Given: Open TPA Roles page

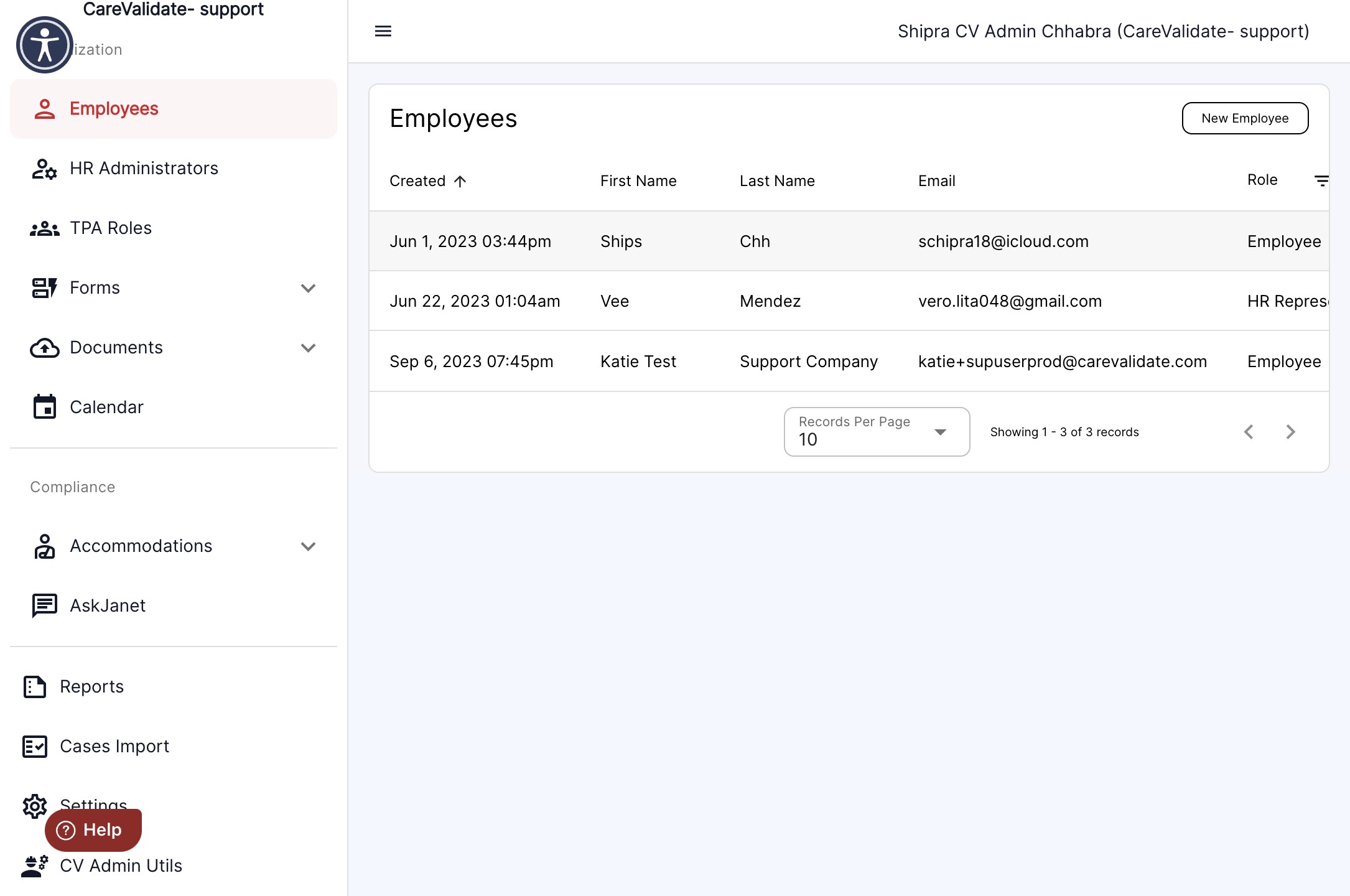Looking at the screenshot, I should [x=174, y=228].
